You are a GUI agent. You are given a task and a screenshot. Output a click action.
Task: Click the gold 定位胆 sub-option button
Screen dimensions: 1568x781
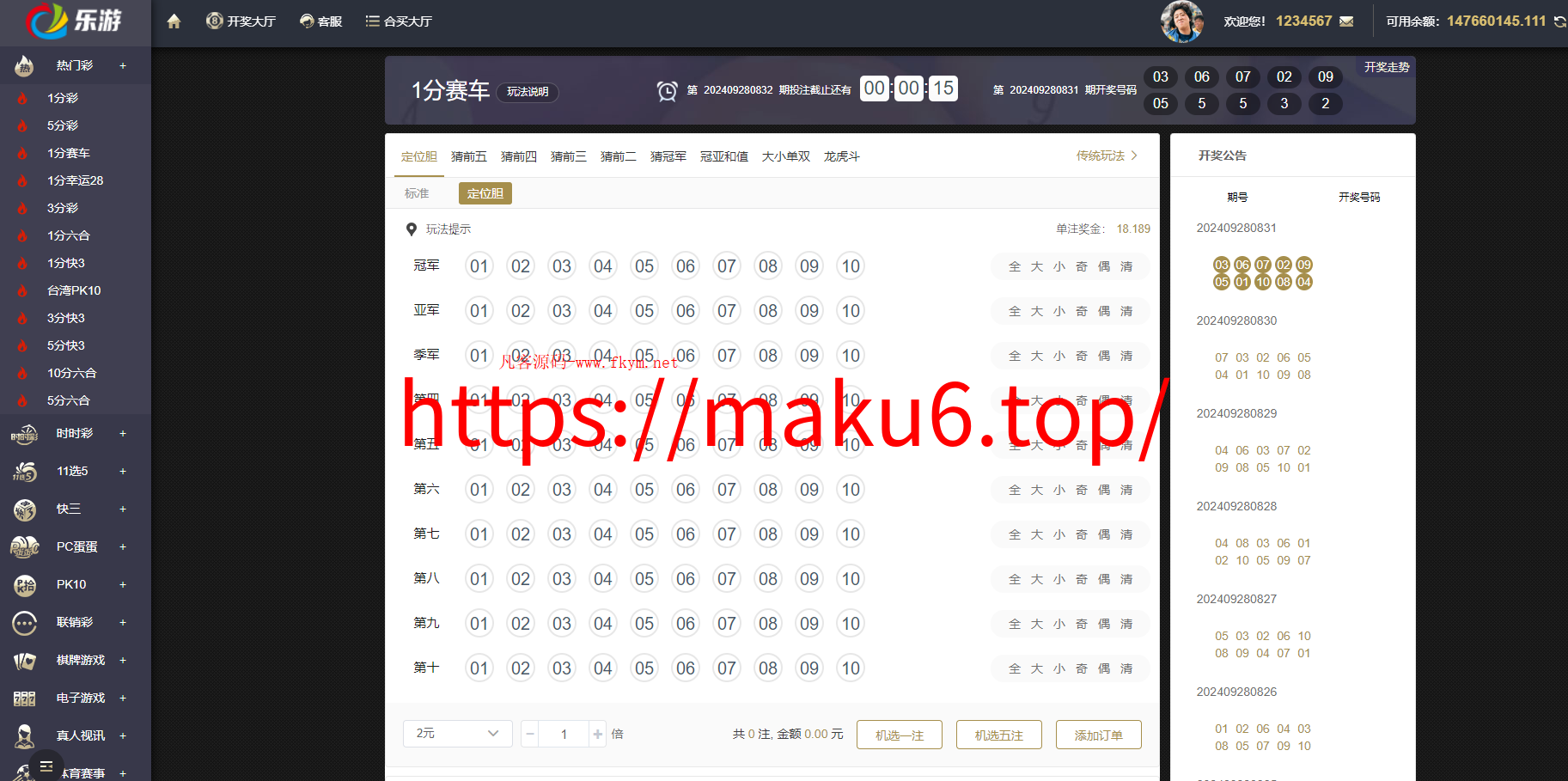tap(485, 193)
